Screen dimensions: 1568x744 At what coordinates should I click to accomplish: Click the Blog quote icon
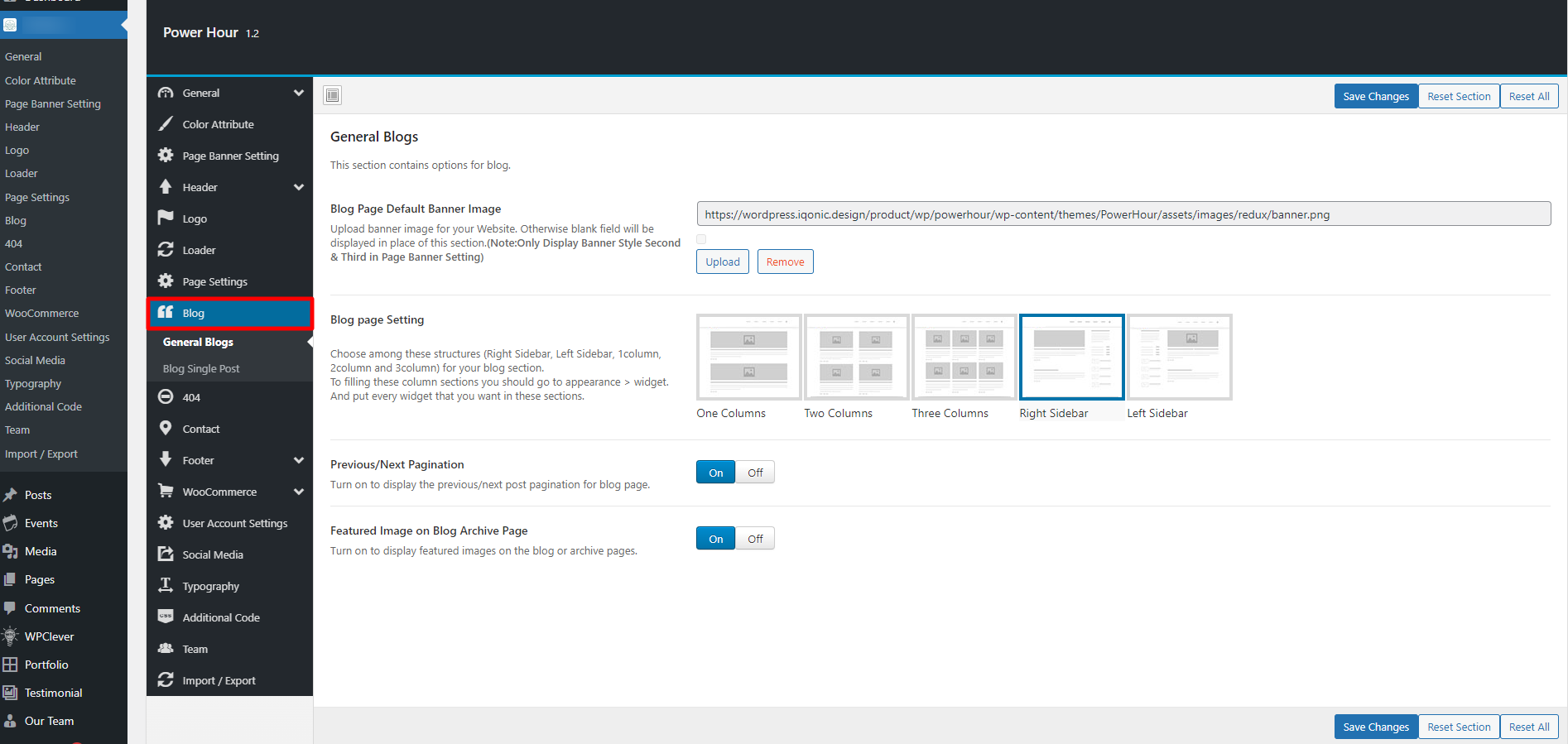[166, 312]
